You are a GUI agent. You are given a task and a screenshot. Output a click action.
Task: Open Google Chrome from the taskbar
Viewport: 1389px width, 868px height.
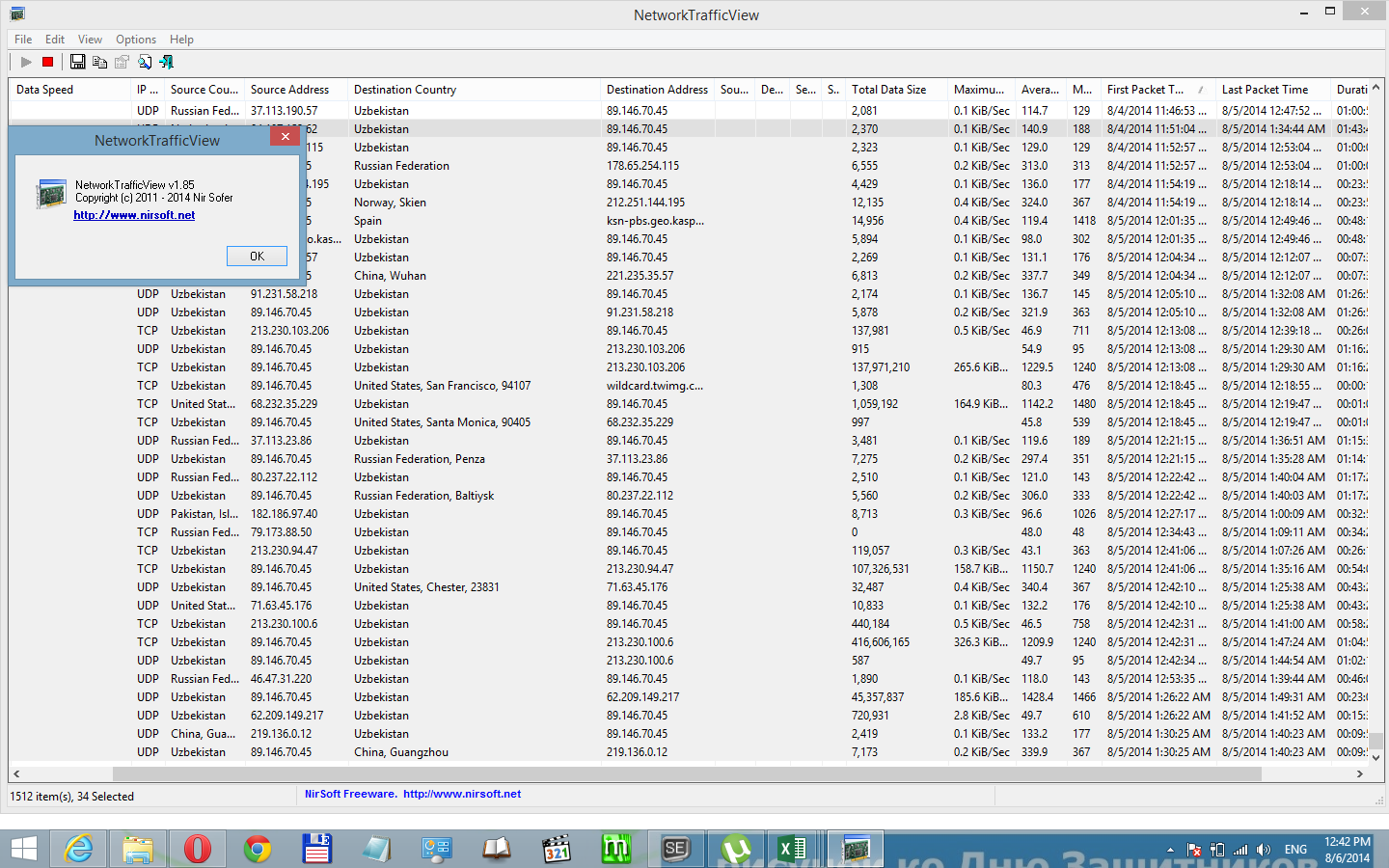[257, 849]
